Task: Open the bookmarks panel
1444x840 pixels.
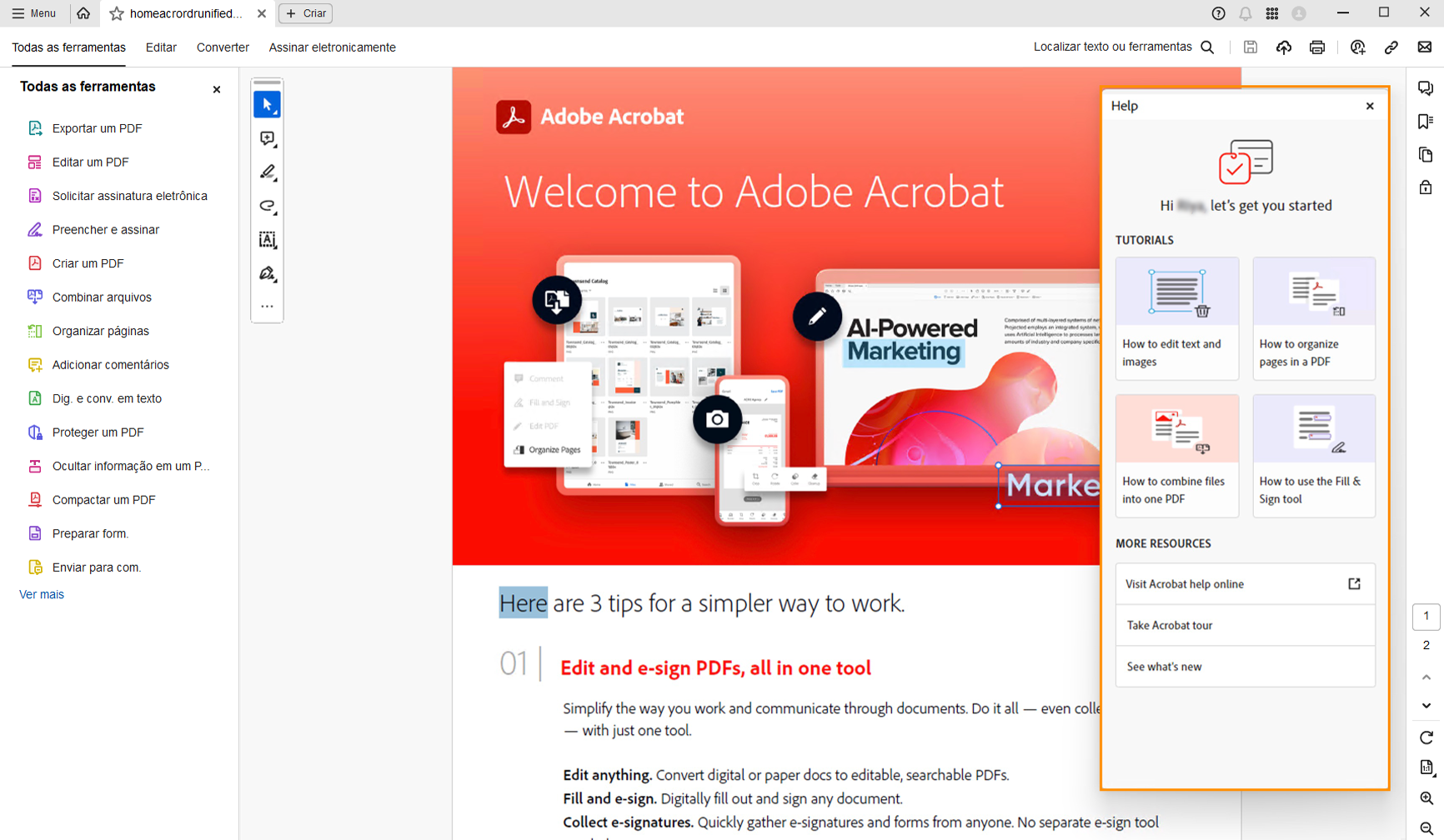Action: 1426,122
